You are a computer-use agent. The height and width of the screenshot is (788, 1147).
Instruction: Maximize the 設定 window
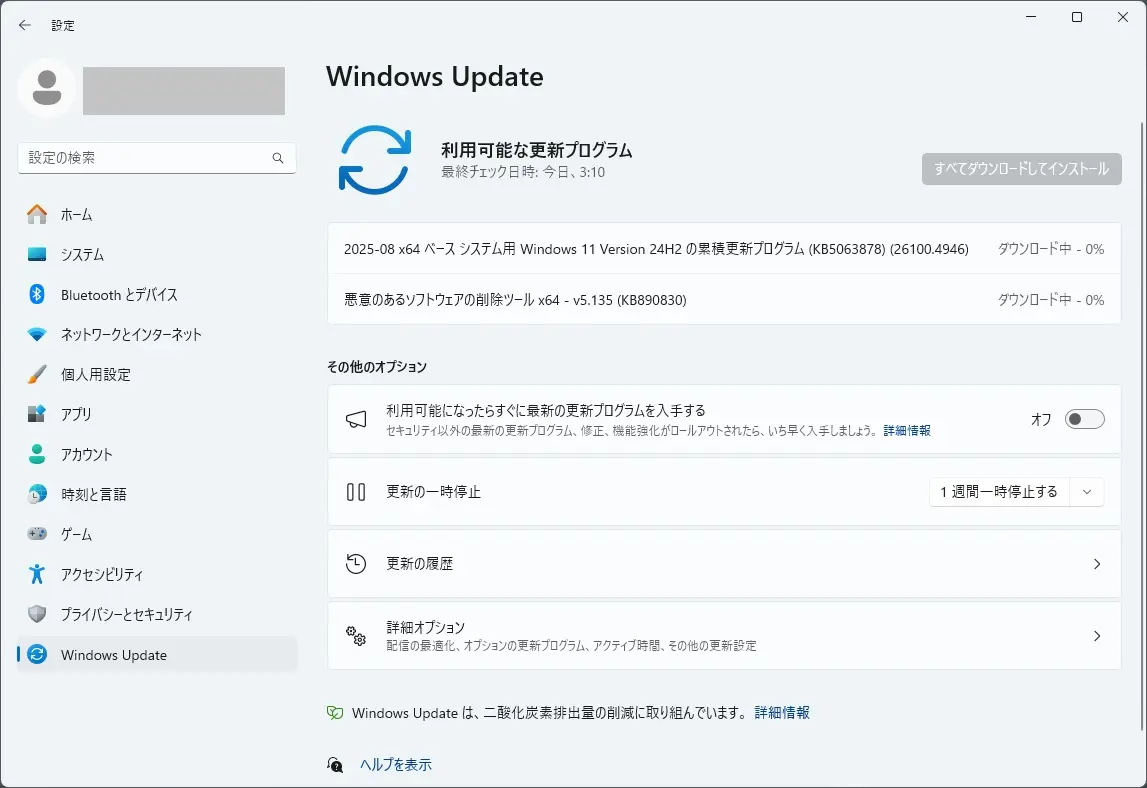point(1077,17)
